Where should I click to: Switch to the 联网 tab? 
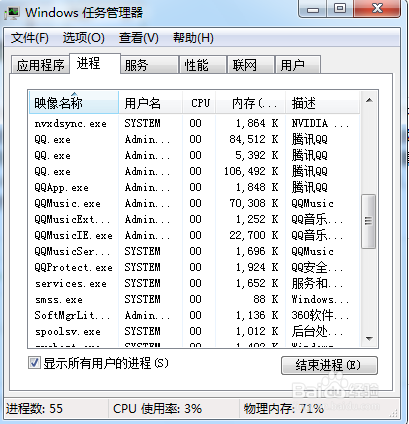click(250, 65)
